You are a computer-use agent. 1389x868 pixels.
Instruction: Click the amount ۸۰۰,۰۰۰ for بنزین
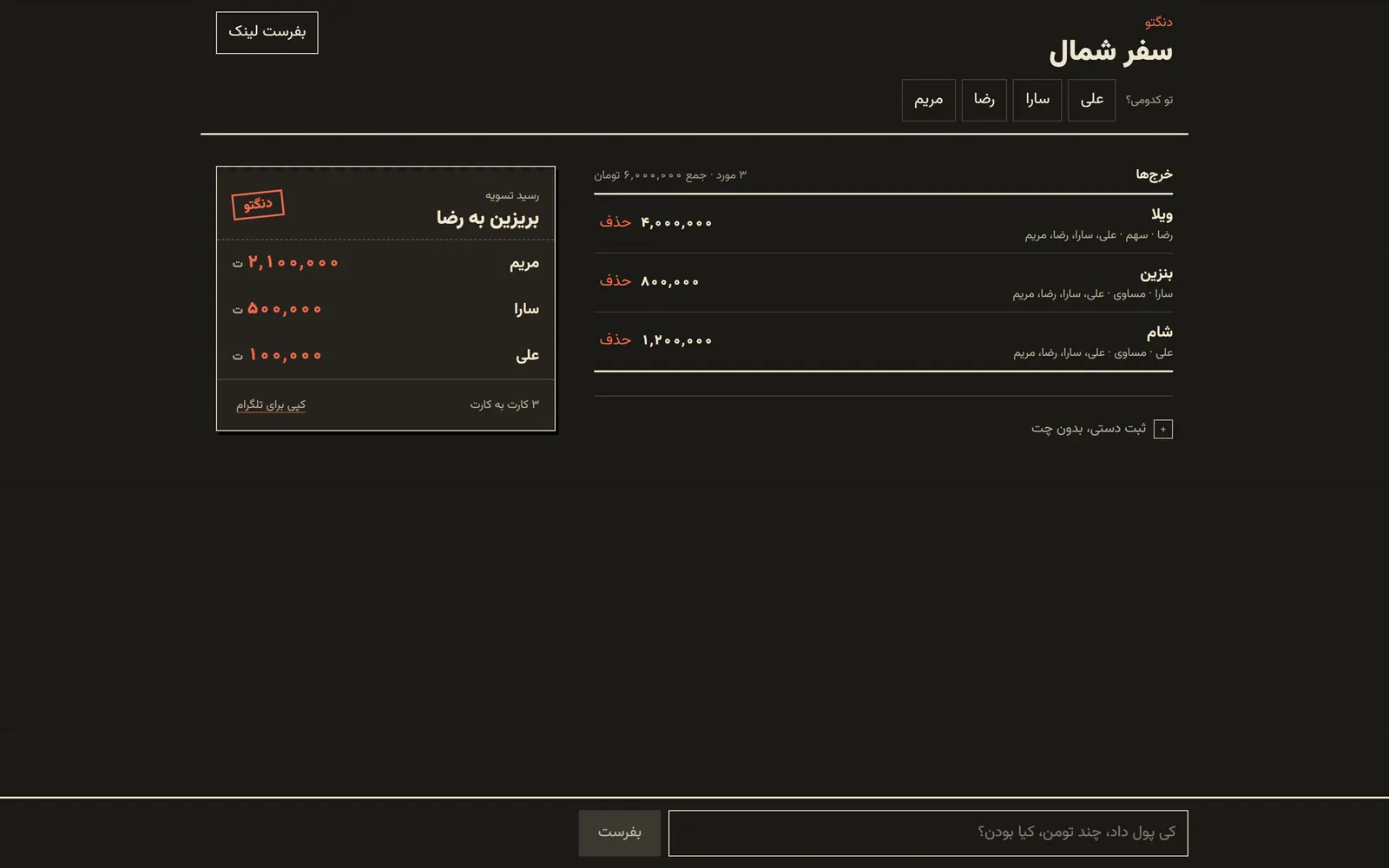[x=669, y=282]
